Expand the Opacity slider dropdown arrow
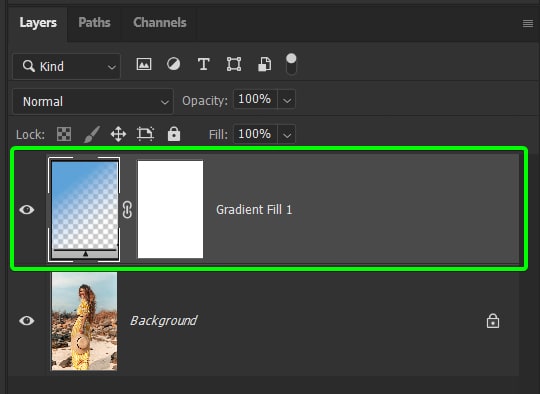 tap(287, 100)
